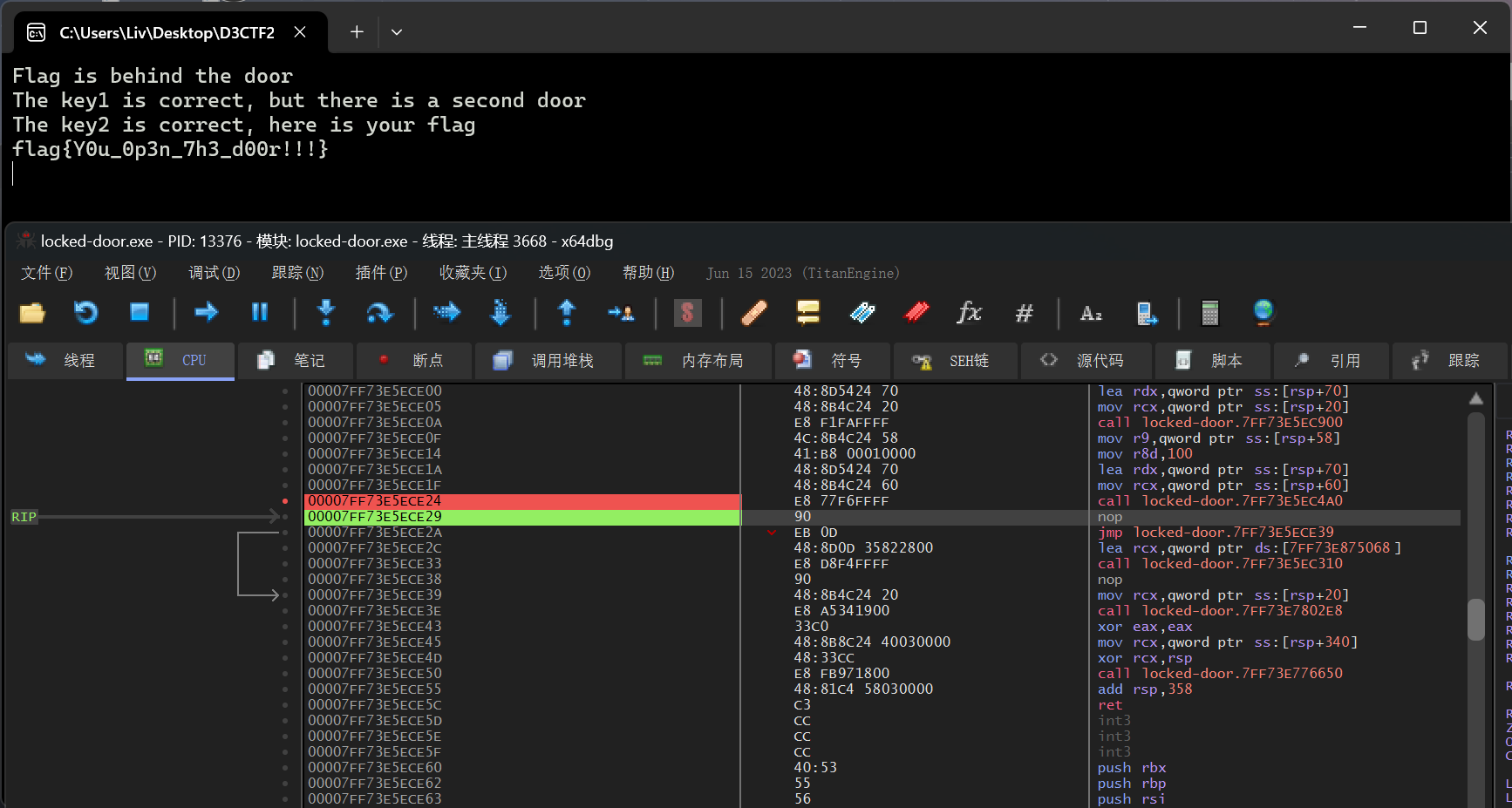The width and height of the screenshot is (1512, 808).
Task: Open the patches bandage icon
Action: click(x=754, y=313)
